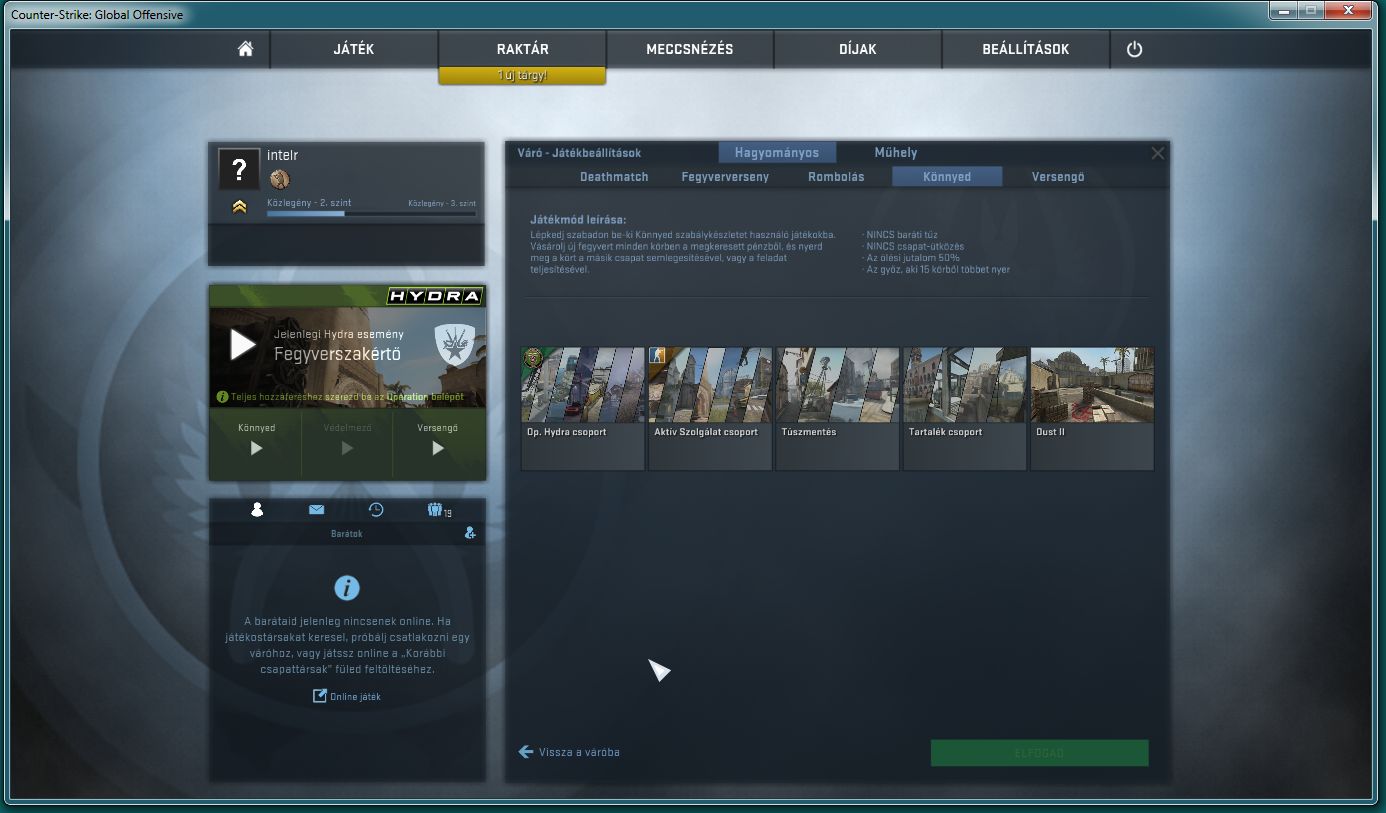Click 'NINCS baráti tűz' rule text
This screenshot has width=1386, height=813.
[900, 235]
